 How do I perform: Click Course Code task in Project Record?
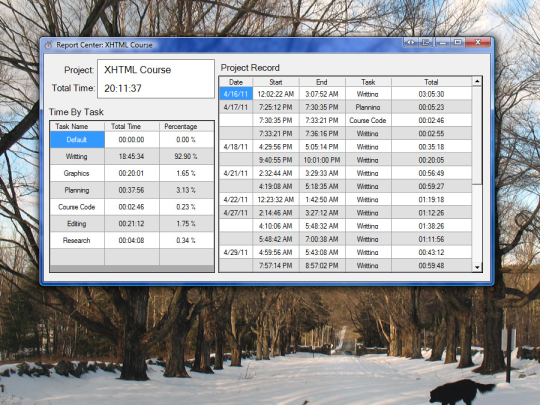point(368,120)
